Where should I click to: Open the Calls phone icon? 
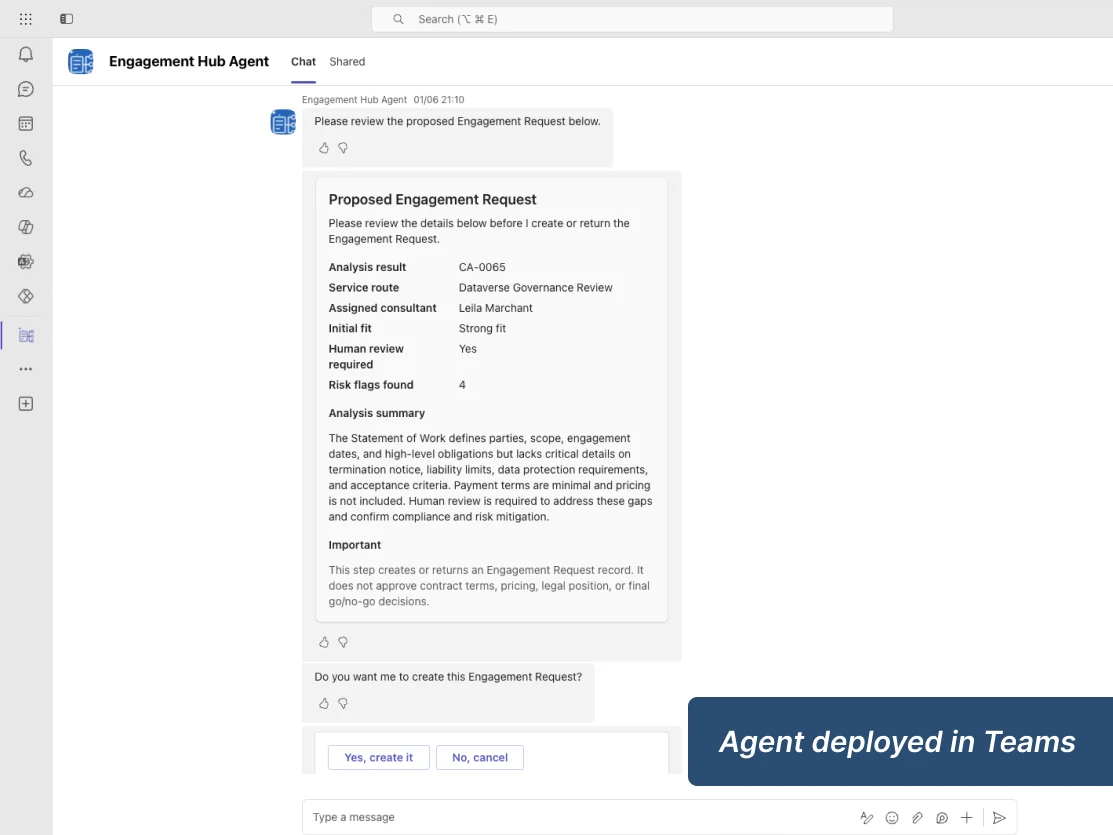[x=26, y=158]
